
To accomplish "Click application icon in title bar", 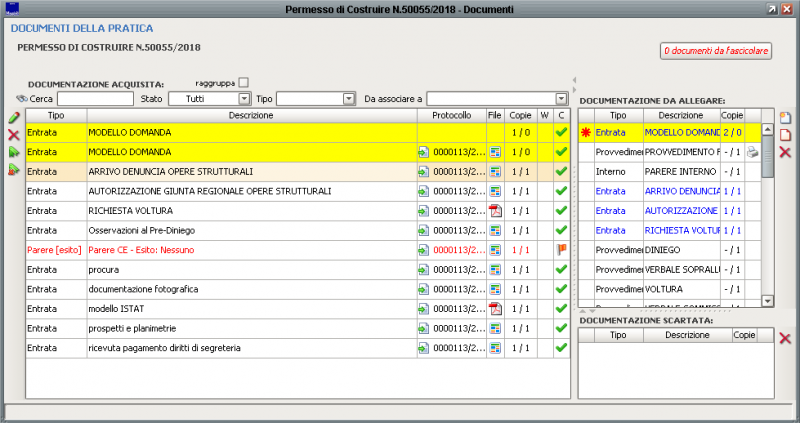I will pos(12,9).
